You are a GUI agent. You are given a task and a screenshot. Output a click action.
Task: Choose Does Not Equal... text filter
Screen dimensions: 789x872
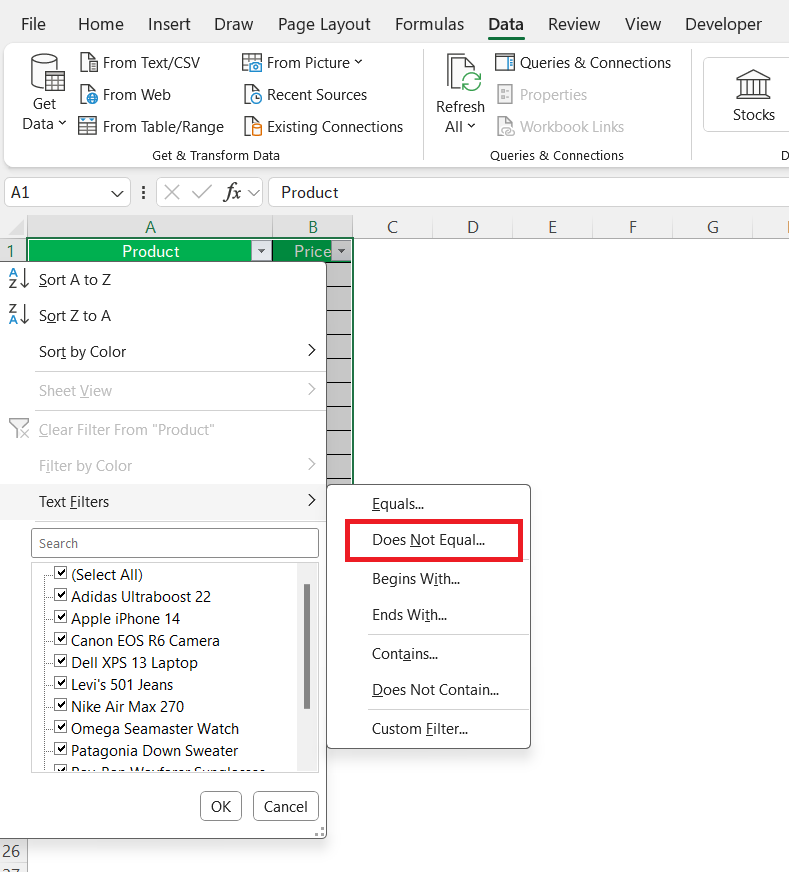coord(428,540)
